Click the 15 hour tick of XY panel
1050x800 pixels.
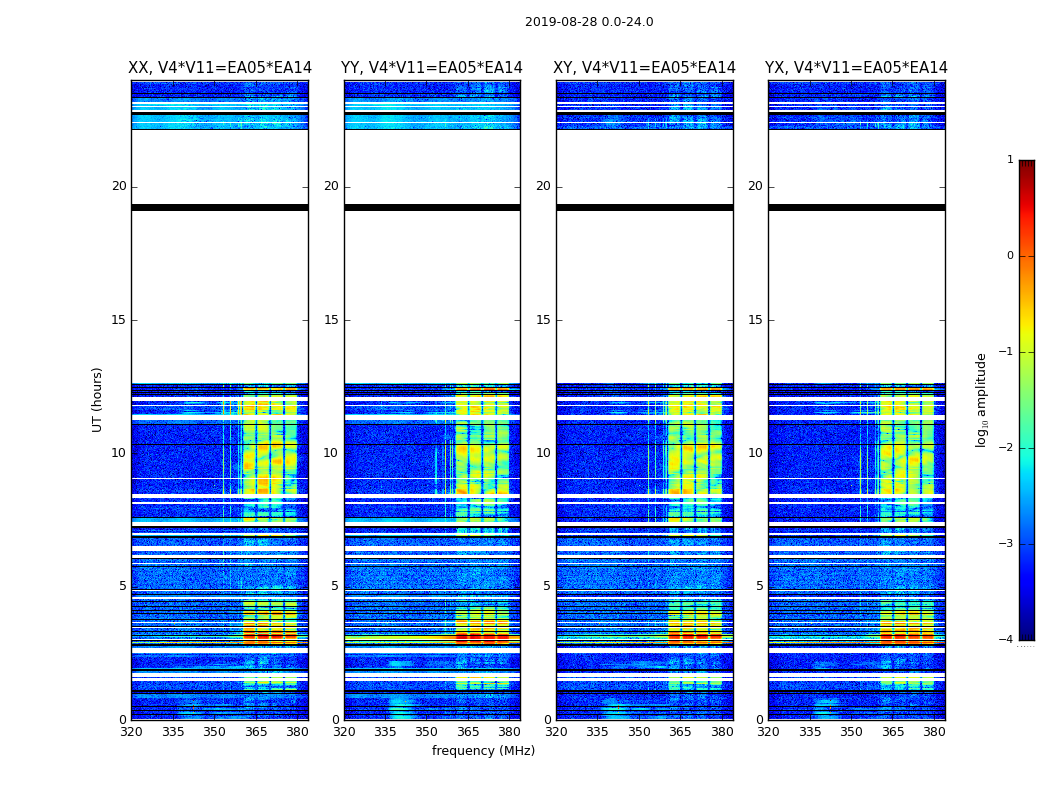[x=543, y=320]
